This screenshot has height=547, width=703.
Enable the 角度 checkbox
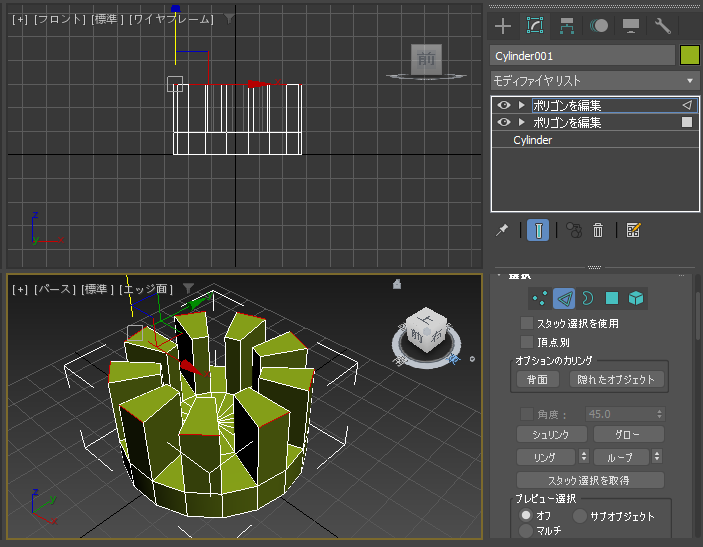(x=527, y=414)
